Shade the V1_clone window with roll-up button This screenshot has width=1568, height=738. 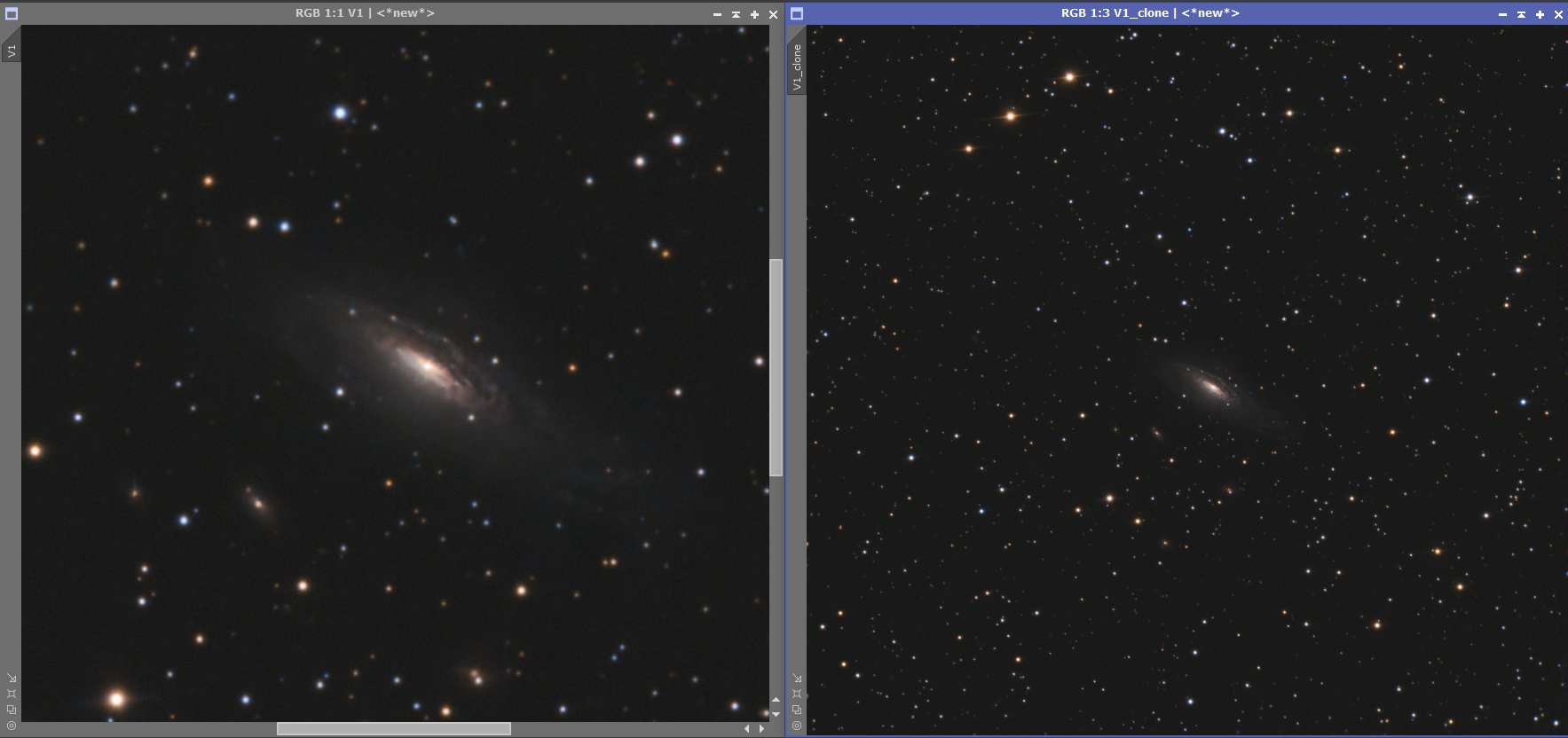1521,14
